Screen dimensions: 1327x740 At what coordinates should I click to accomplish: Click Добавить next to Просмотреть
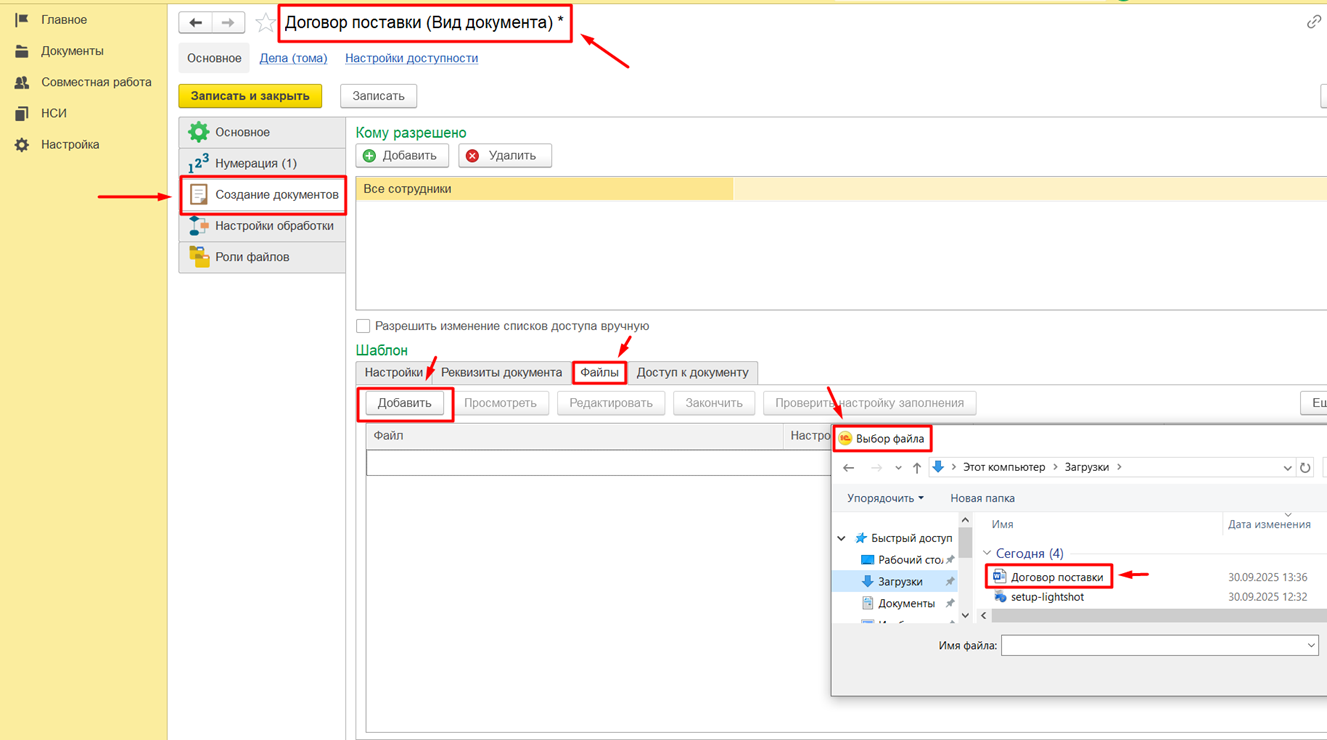(404, 403)
